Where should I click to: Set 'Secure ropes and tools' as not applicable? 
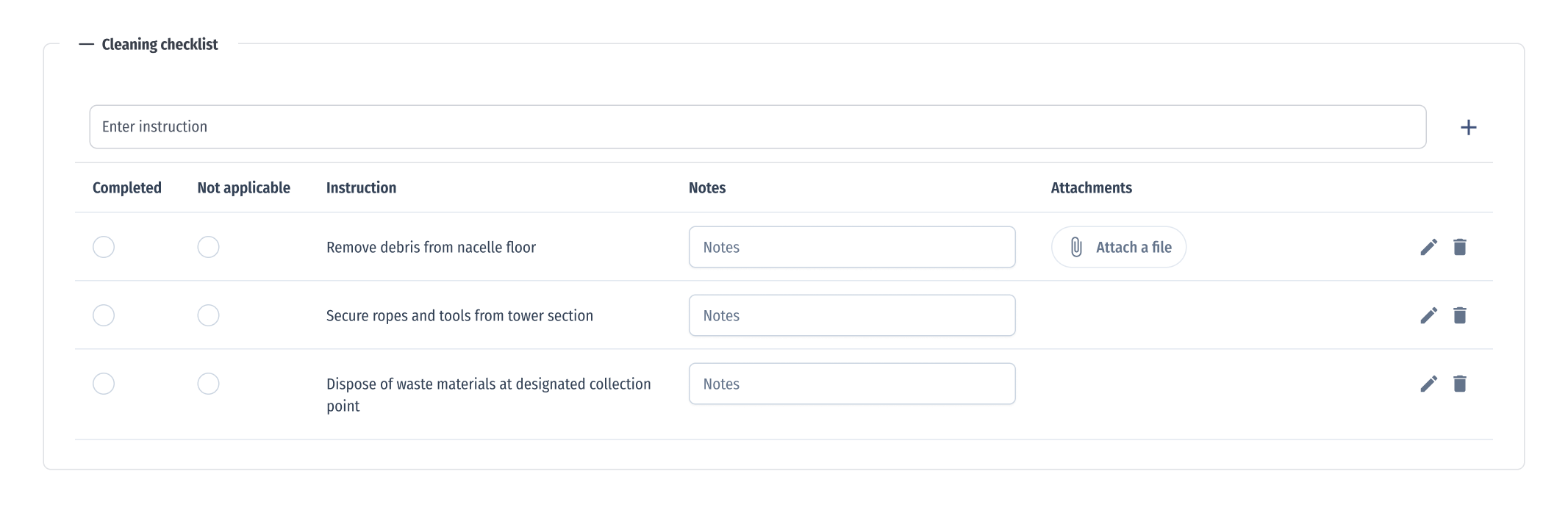point(208,315)
